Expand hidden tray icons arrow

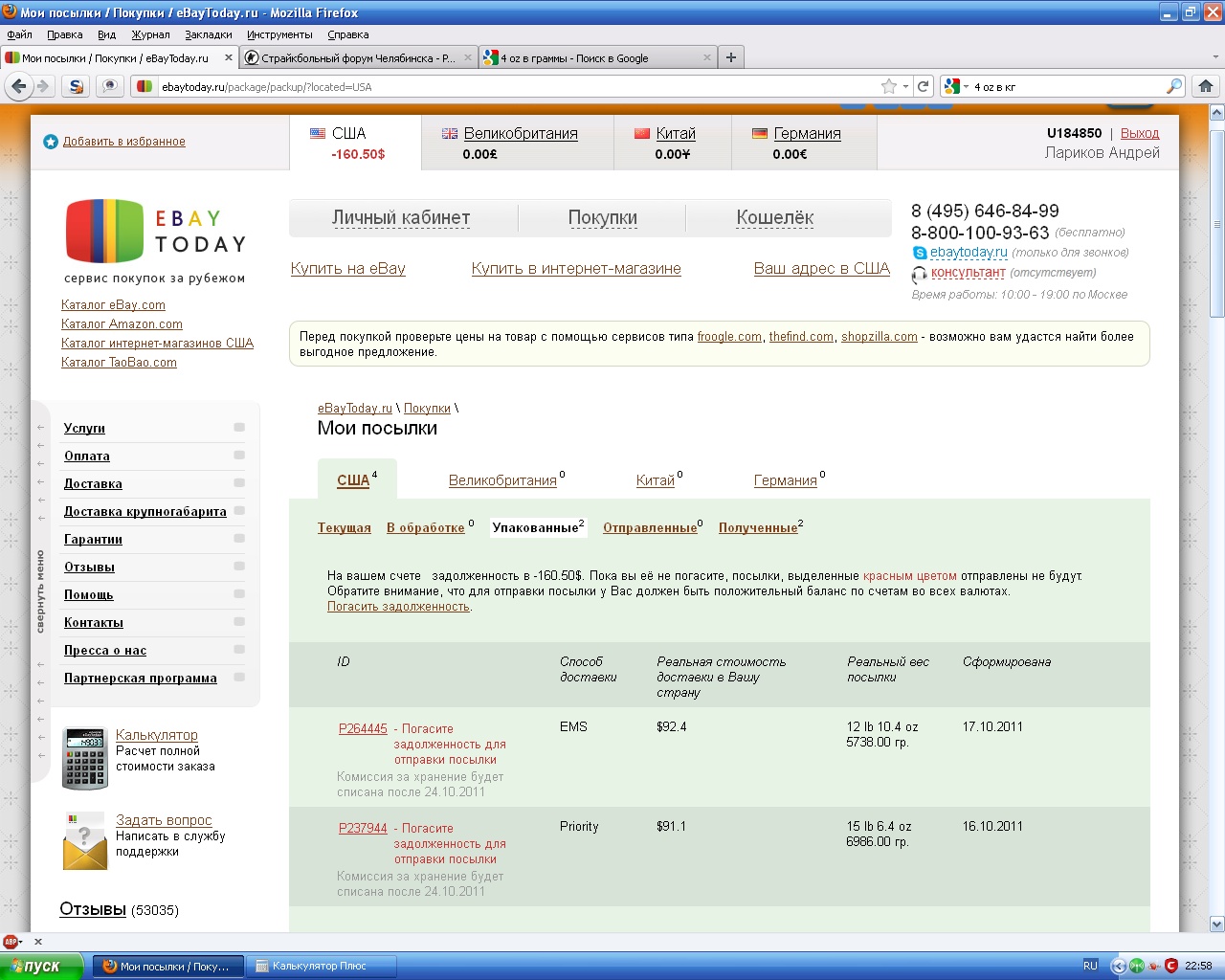tap(1118, 966)
